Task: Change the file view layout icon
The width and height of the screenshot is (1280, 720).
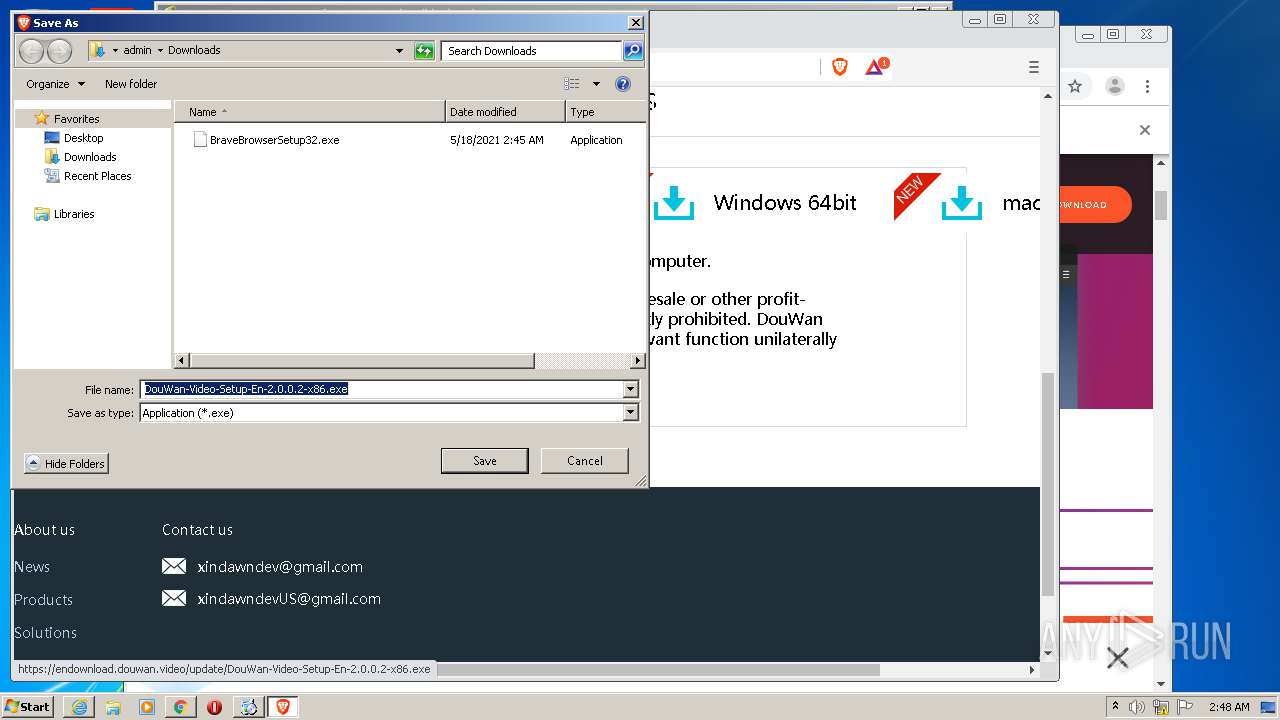Action: [572, 84]
